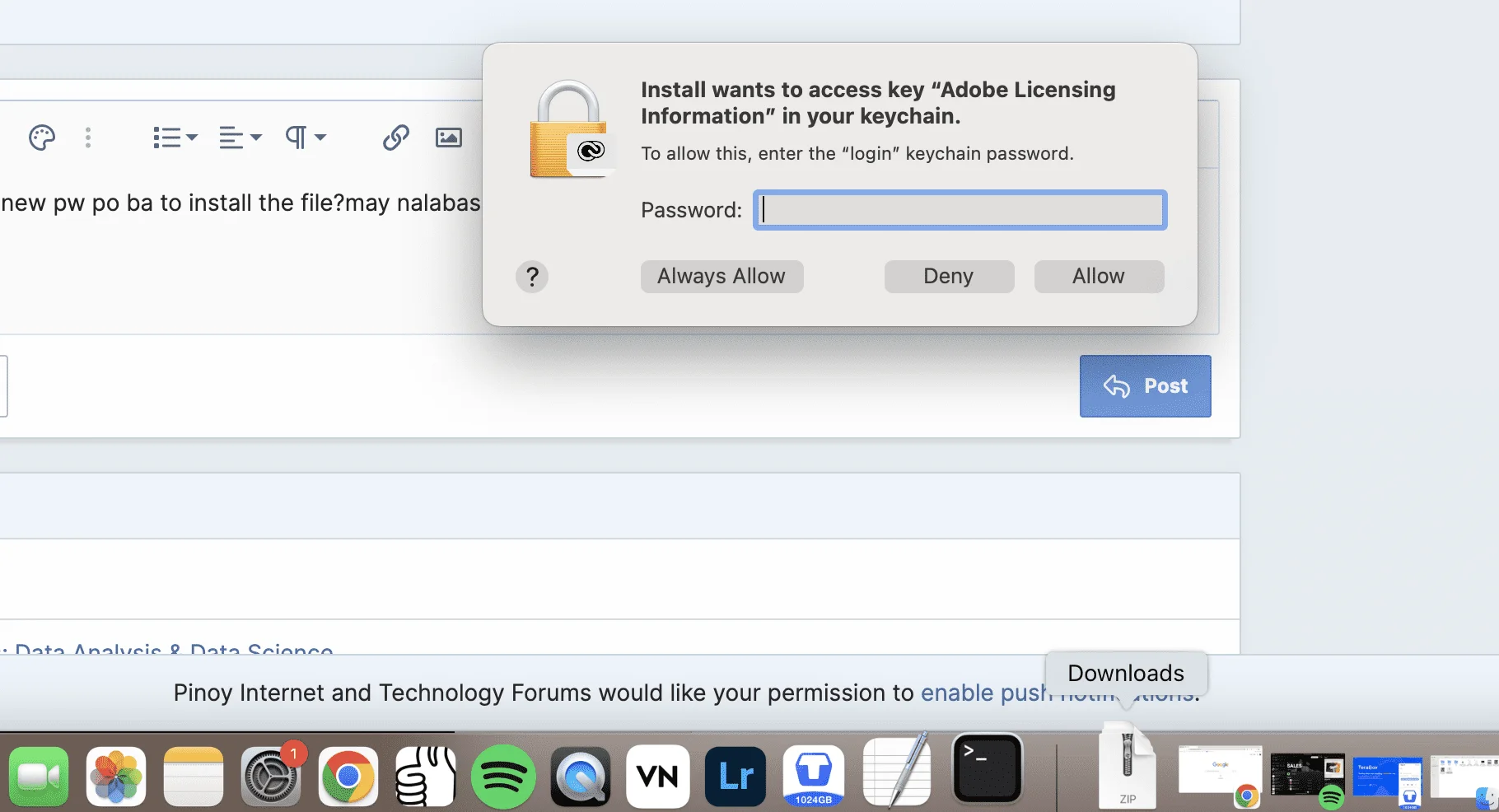Expand the paragraph format dropdown
Screen dimensions: 1499x812
click(306, 138)
